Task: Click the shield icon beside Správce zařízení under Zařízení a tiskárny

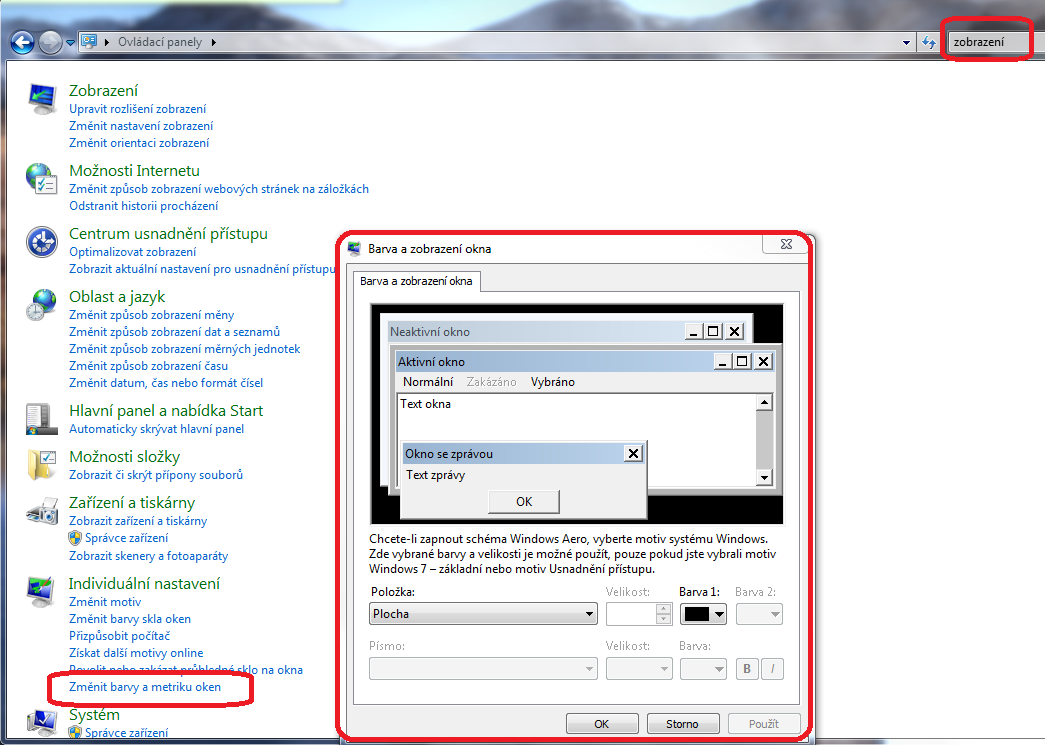Action: coord(75,538)
